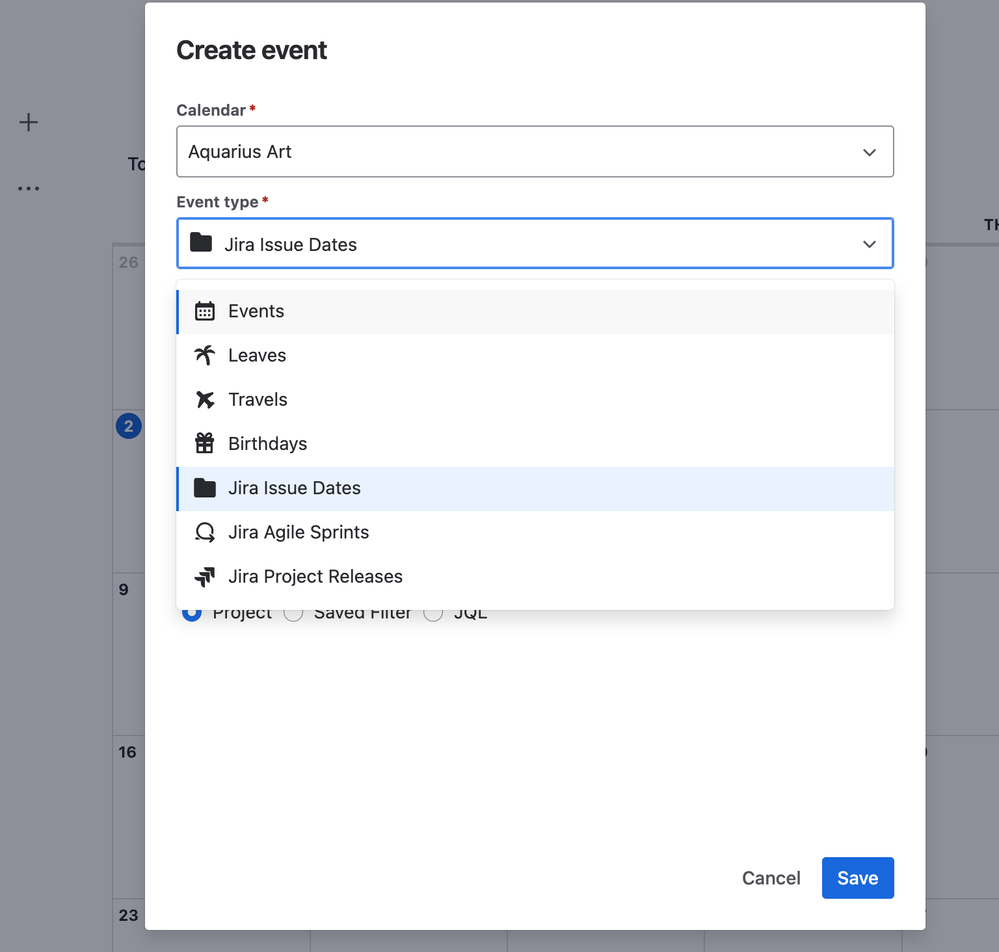Open the Calendar dropdown showing Aquarius Art
Screen dimensions: 999x952
pos(535,152)
